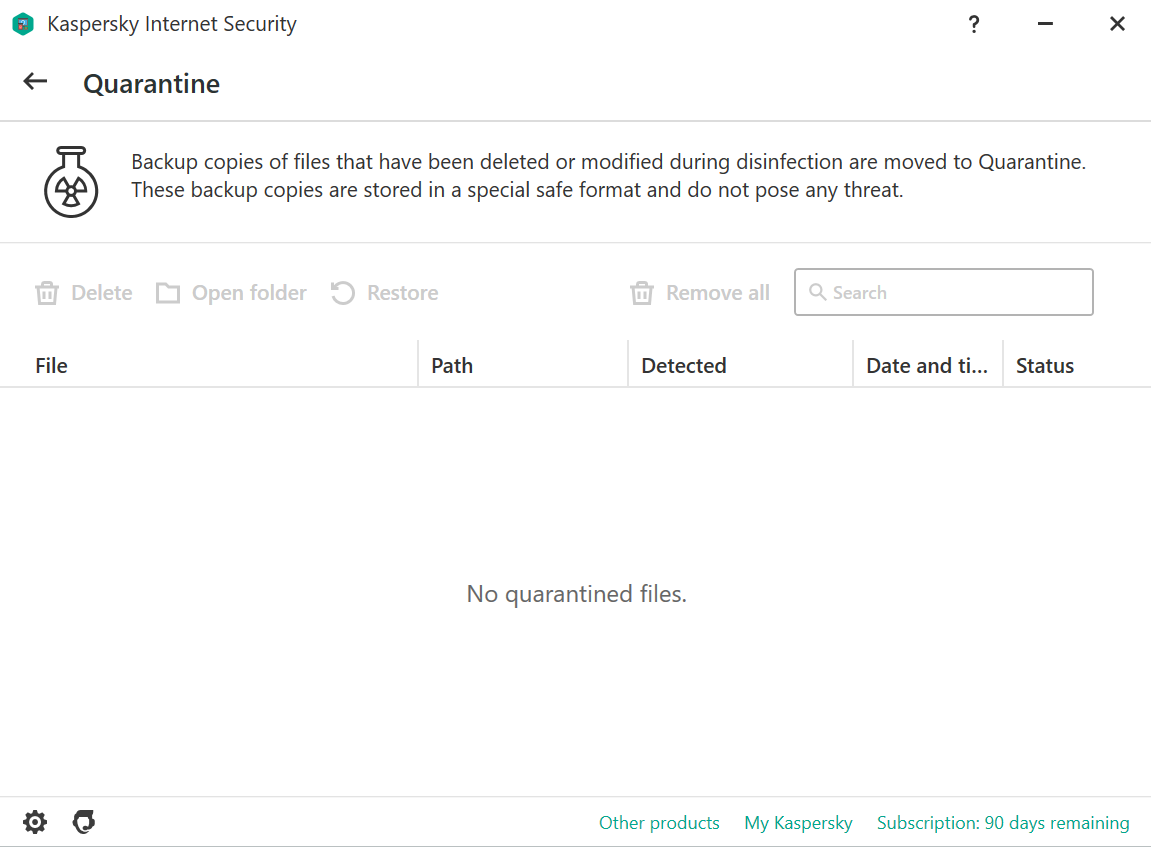Click the Open folder icon
The height and width of the screenshot is (847, 1151).
[x=168, y=293]
